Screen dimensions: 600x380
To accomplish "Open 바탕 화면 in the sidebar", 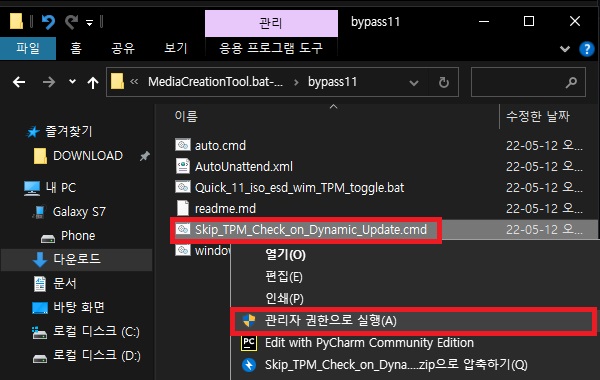I will point(78,307).
